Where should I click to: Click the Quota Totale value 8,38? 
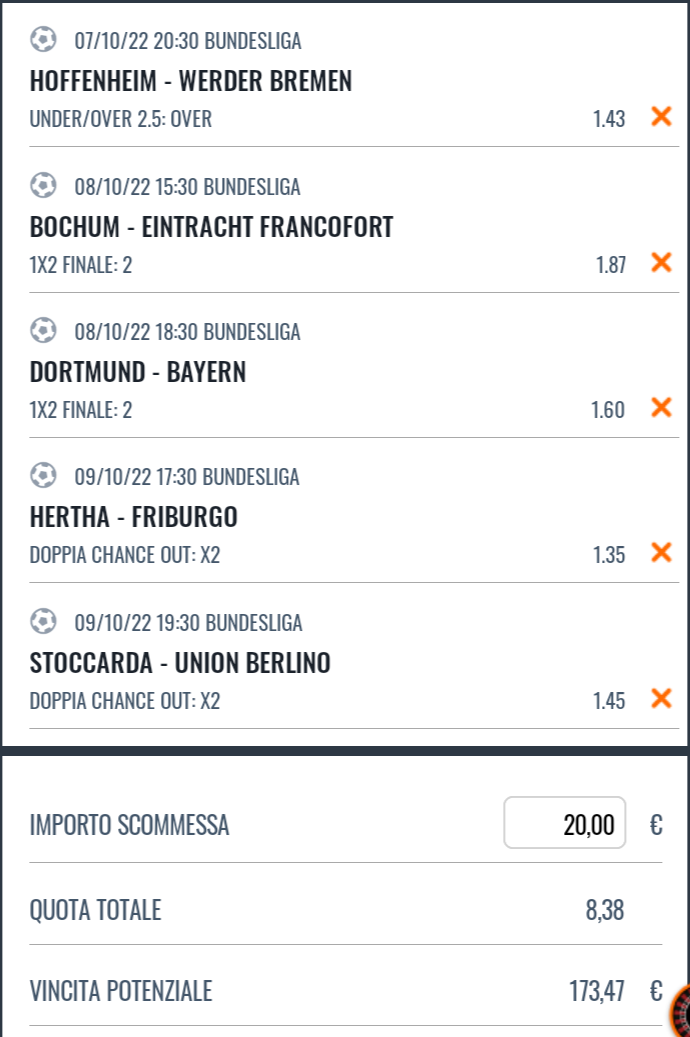coord(605,910)
